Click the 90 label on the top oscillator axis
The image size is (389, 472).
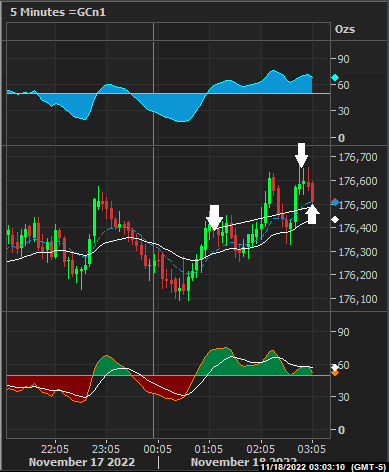click(x=344, y=59)
